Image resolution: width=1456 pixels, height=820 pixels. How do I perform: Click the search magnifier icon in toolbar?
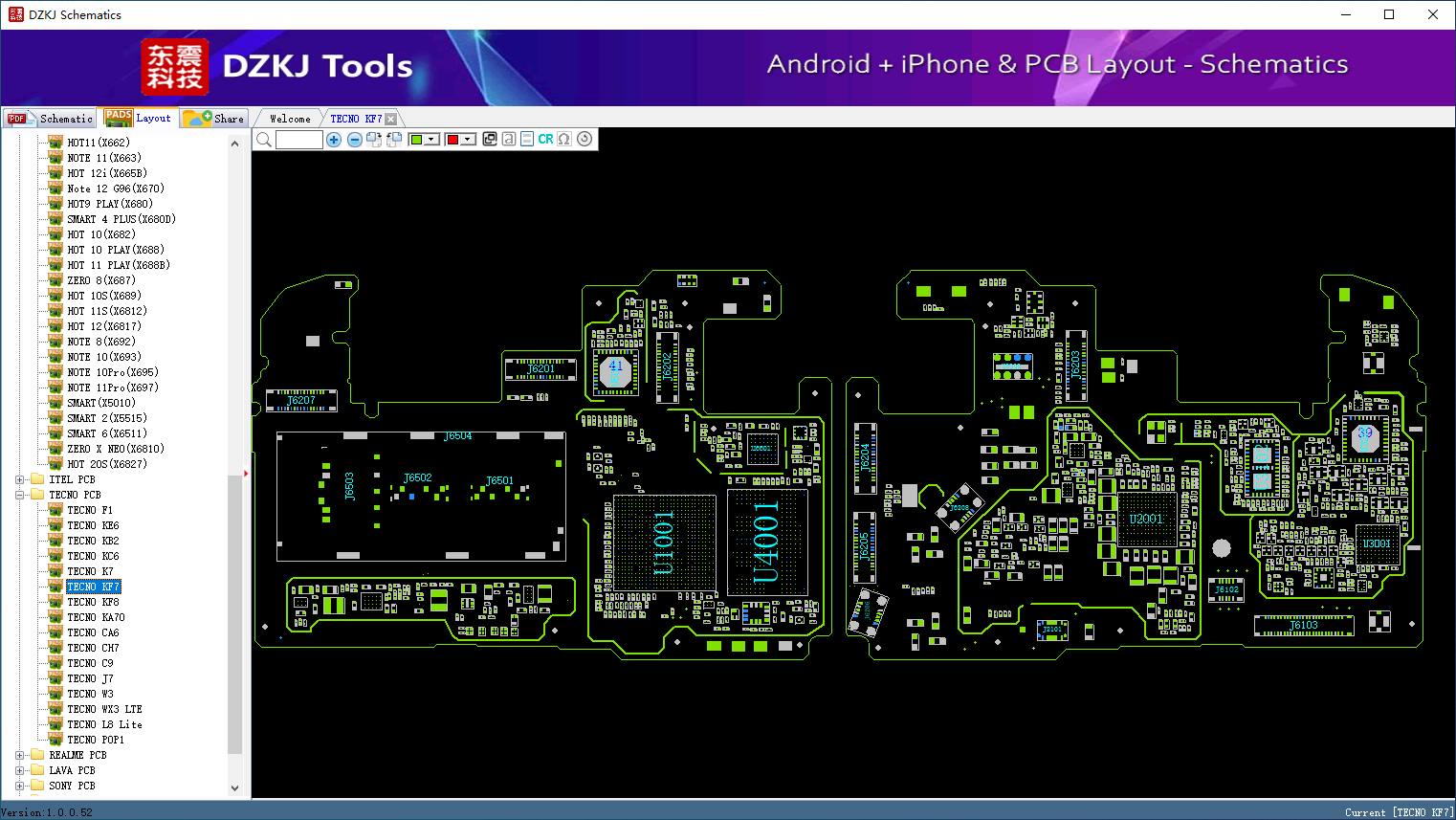click(x=264, y=140)
